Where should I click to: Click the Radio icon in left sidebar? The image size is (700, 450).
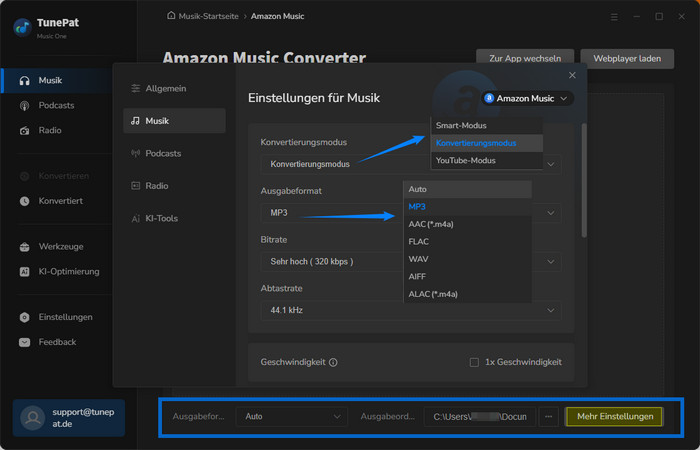[25, 131]
